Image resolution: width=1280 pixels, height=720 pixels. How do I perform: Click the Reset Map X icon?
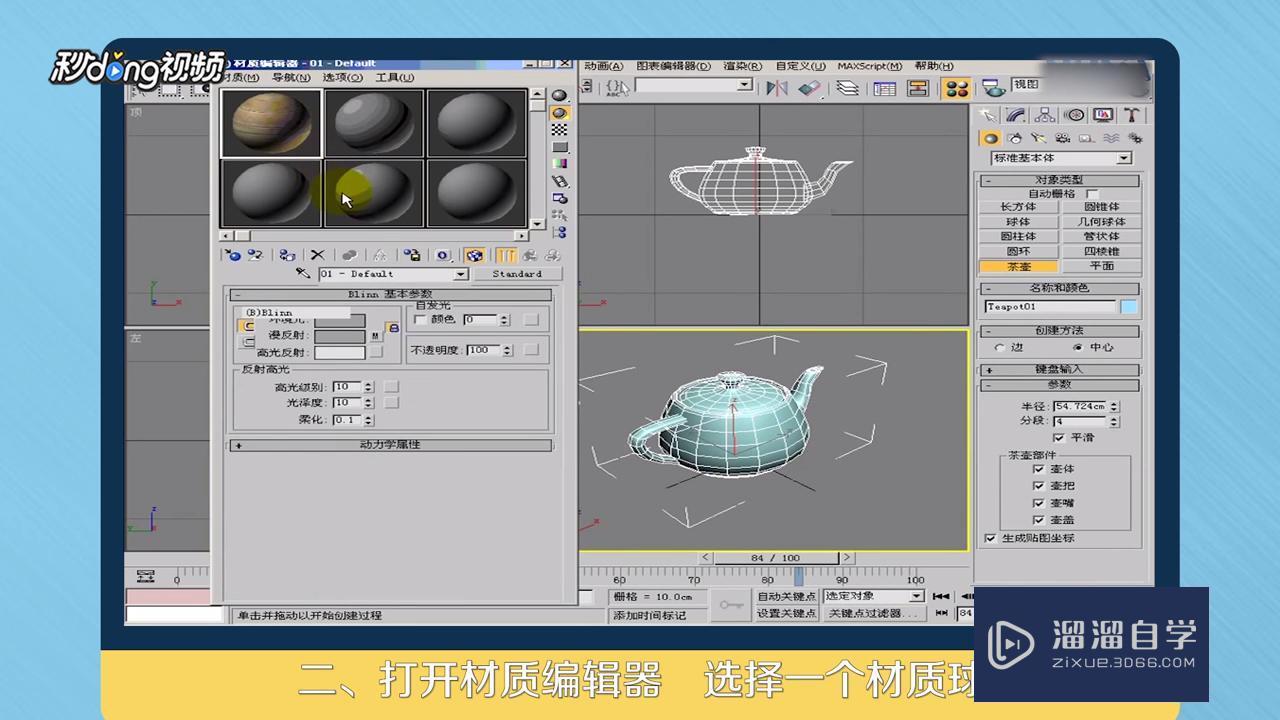(x=318, y=255)
